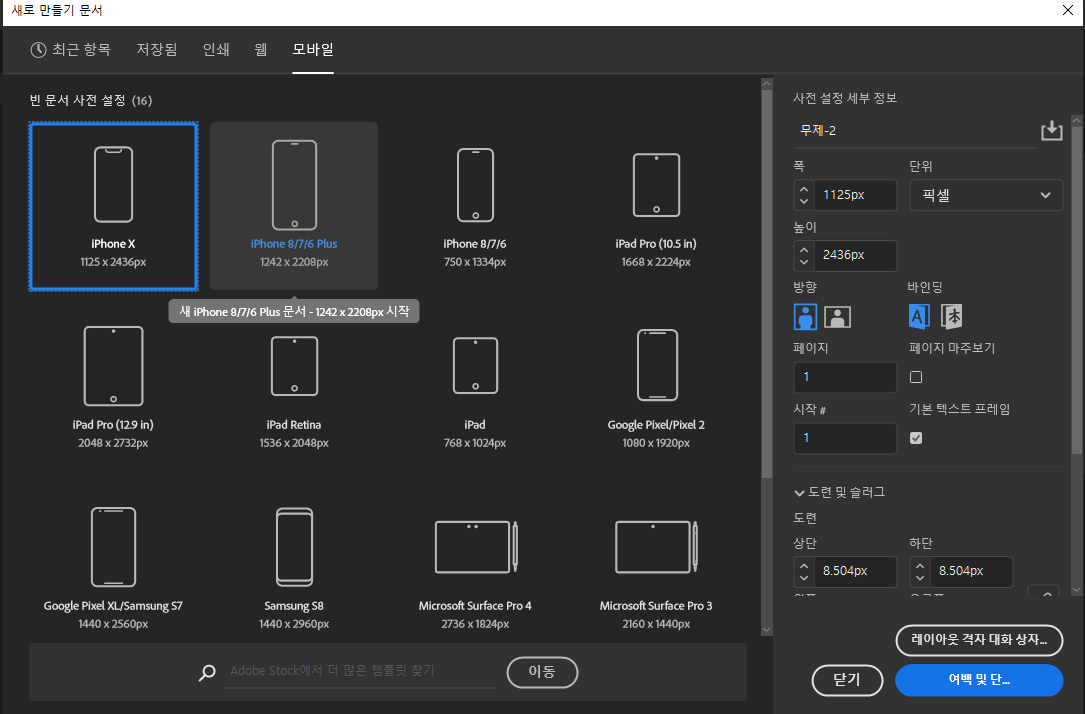1085x714 pixels.
Task: Click the document name field 무제-2
Action: tap(914, 131)
